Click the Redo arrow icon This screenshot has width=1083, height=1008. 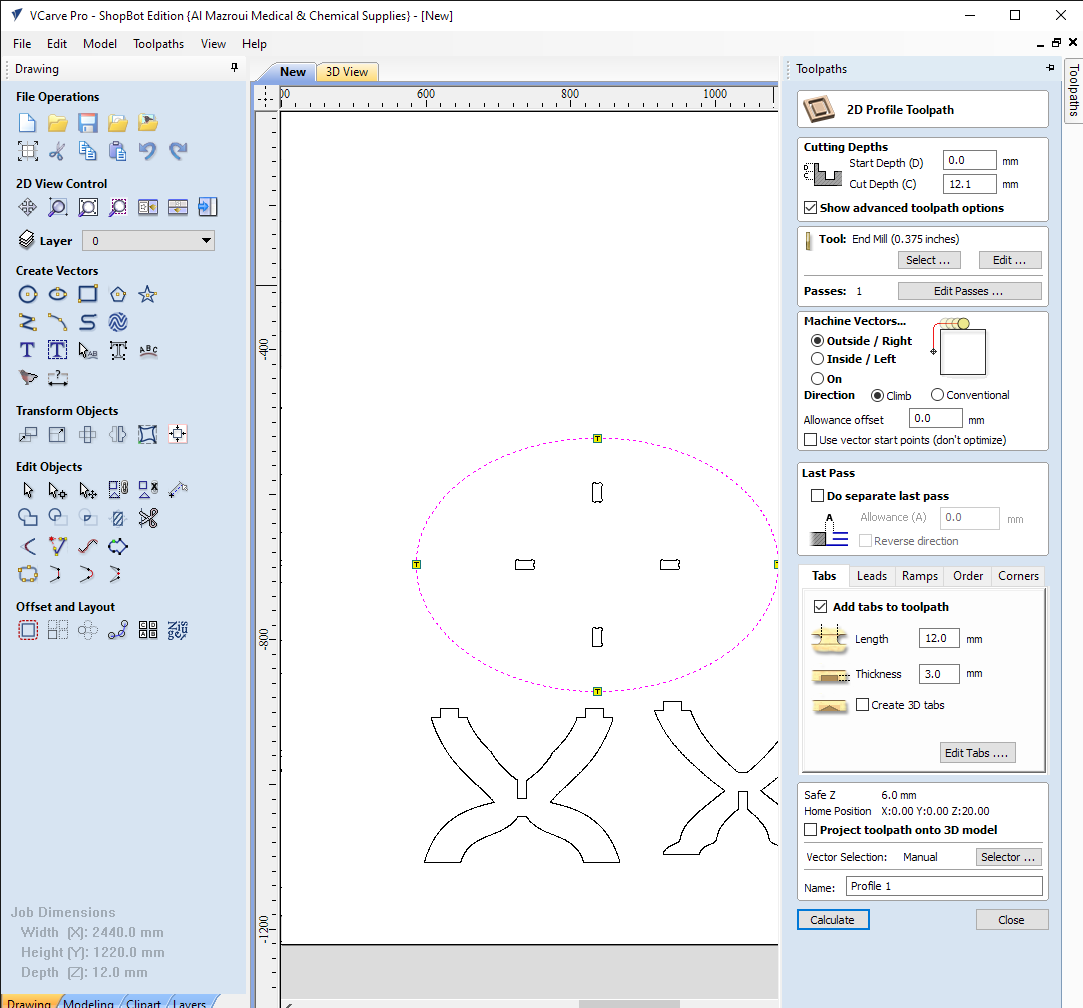(x=178, y=151)
